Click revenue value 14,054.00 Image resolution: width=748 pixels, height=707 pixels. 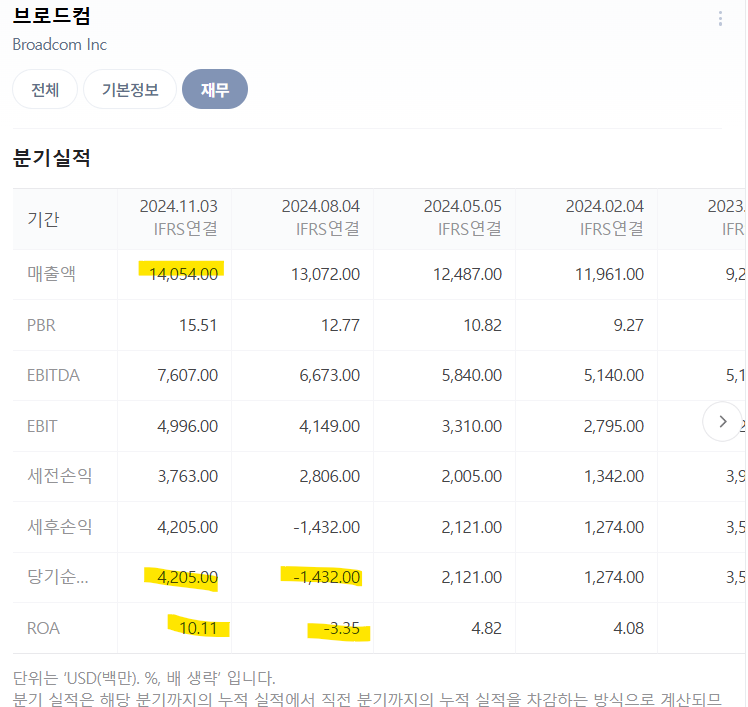pyautogui.click(x=183, y=274)
